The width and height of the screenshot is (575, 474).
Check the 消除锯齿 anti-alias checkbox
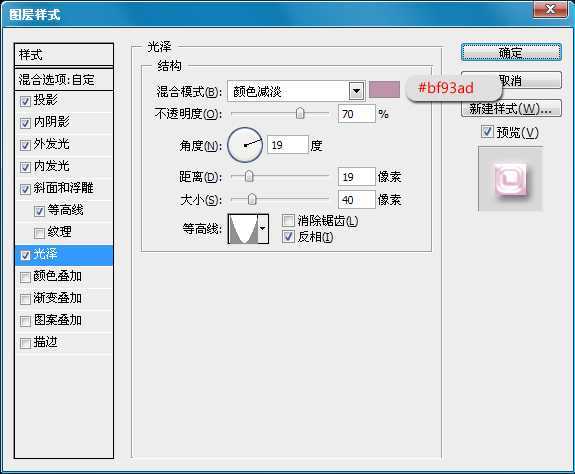(288, 220)
